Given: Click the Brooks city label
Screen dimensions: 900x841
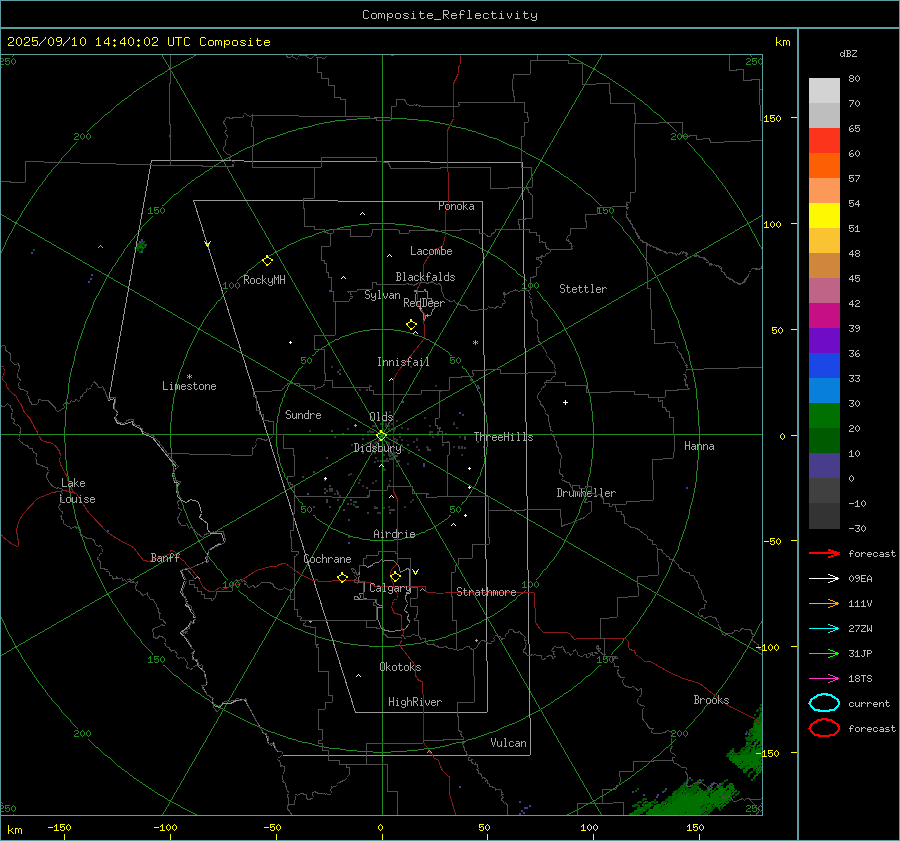Looking at the screenshot, I should pos(711,700).
